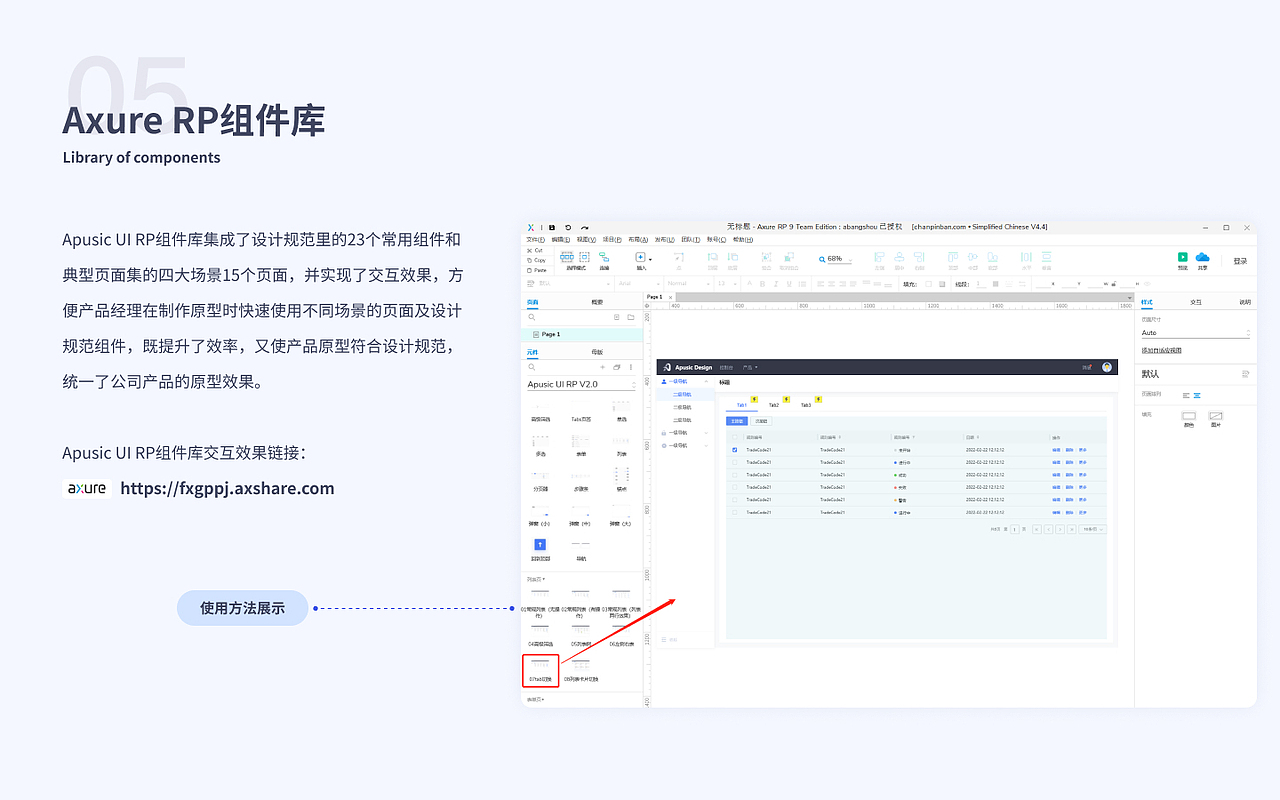Image resolution: width=1280 pixels, height=800 pixels.
Task: Click the fill color swatch after 填充
Action: (x=928, y=284)
